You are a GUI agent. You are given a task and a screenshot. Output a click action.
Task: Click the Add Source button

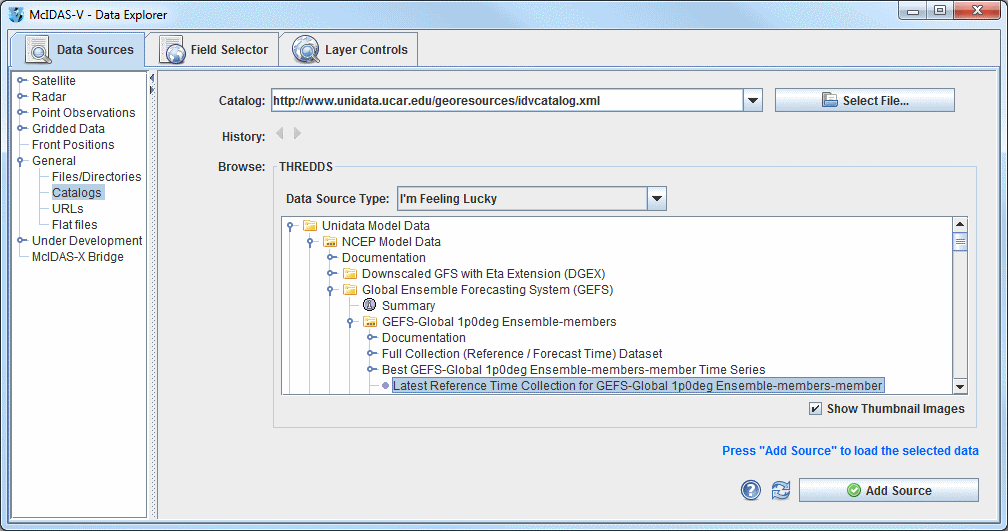(888, 490)
